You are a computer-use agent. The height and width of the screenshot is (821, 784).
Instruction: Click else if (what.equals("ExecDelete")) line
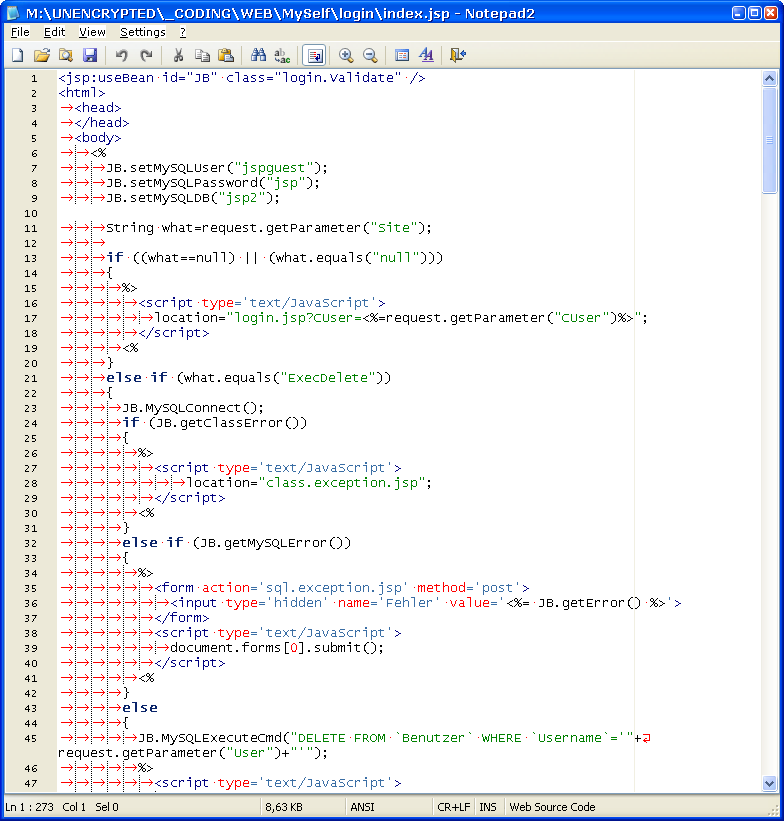[x=249, y=378]
